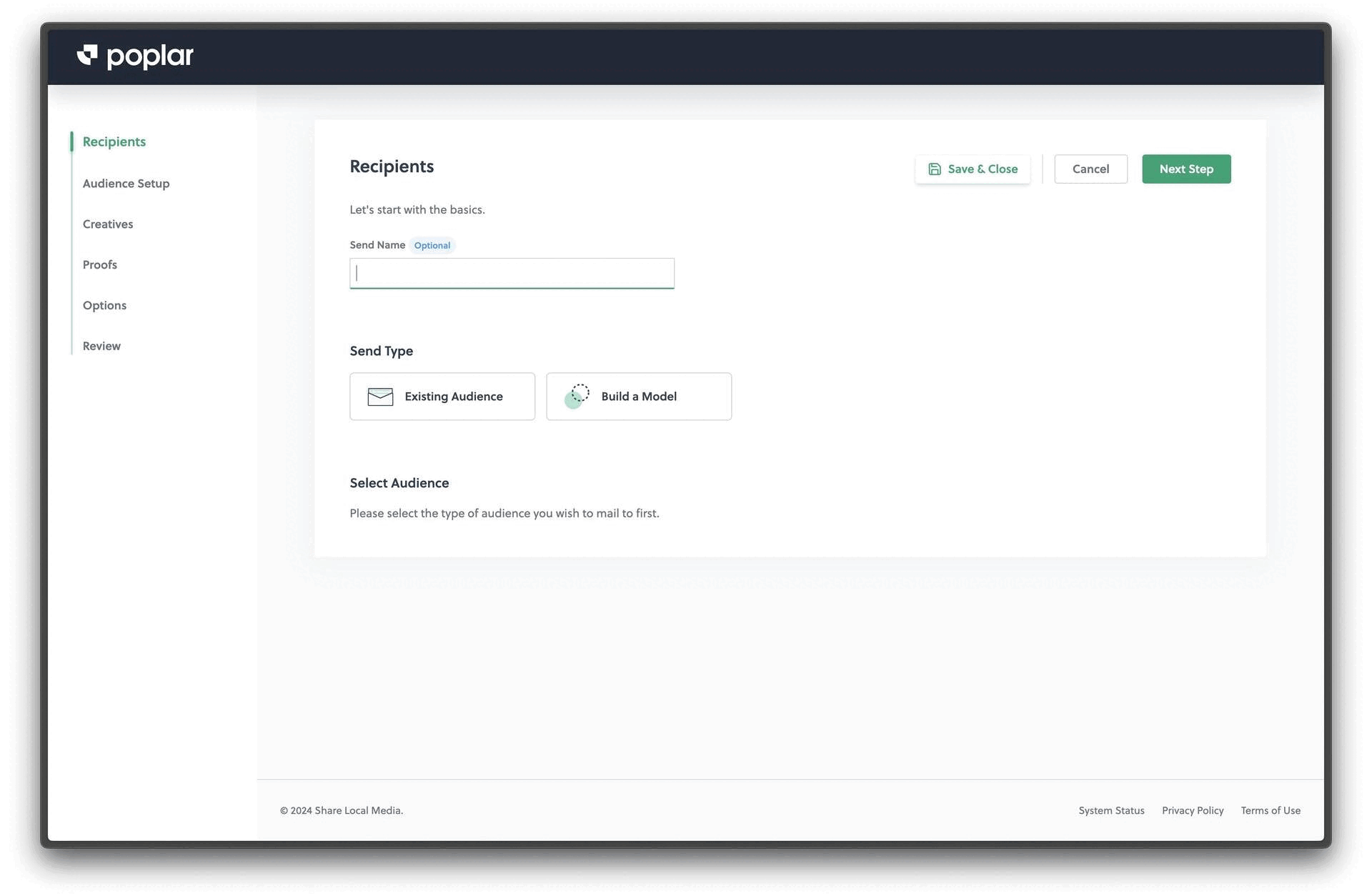Click the envelope icon for Existing Audience
The image size is (1372, 896).
(380, 397)
